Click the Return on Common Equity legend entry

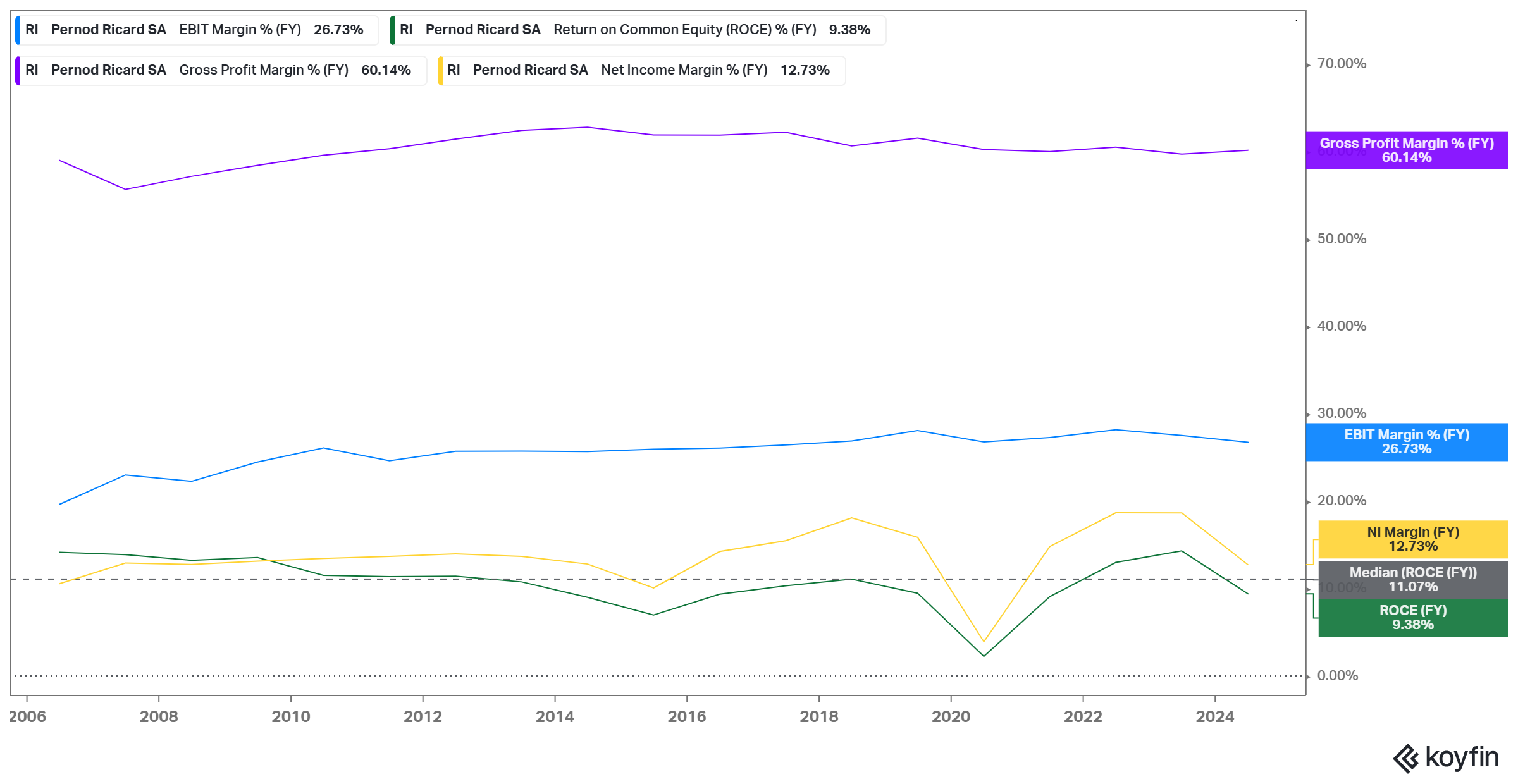[x=638, y=30]
